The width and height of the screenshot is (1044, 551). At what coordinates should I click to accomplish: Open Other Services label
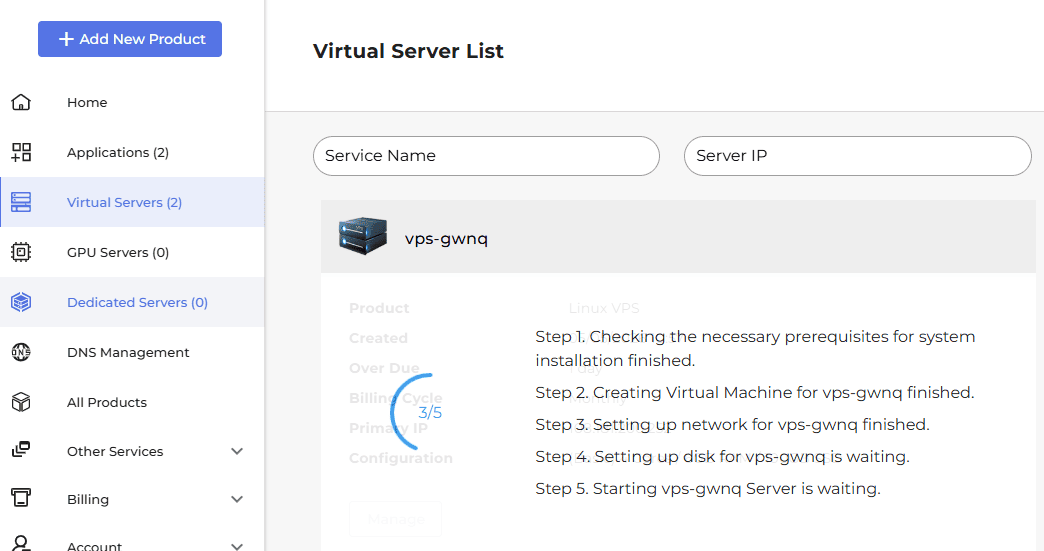(x=115, y=451)
